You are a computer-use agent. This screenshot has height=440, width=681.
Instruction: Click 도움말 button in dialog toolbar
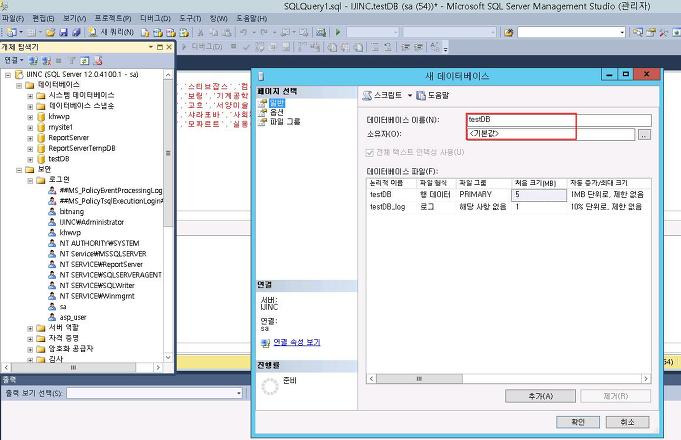433,95
